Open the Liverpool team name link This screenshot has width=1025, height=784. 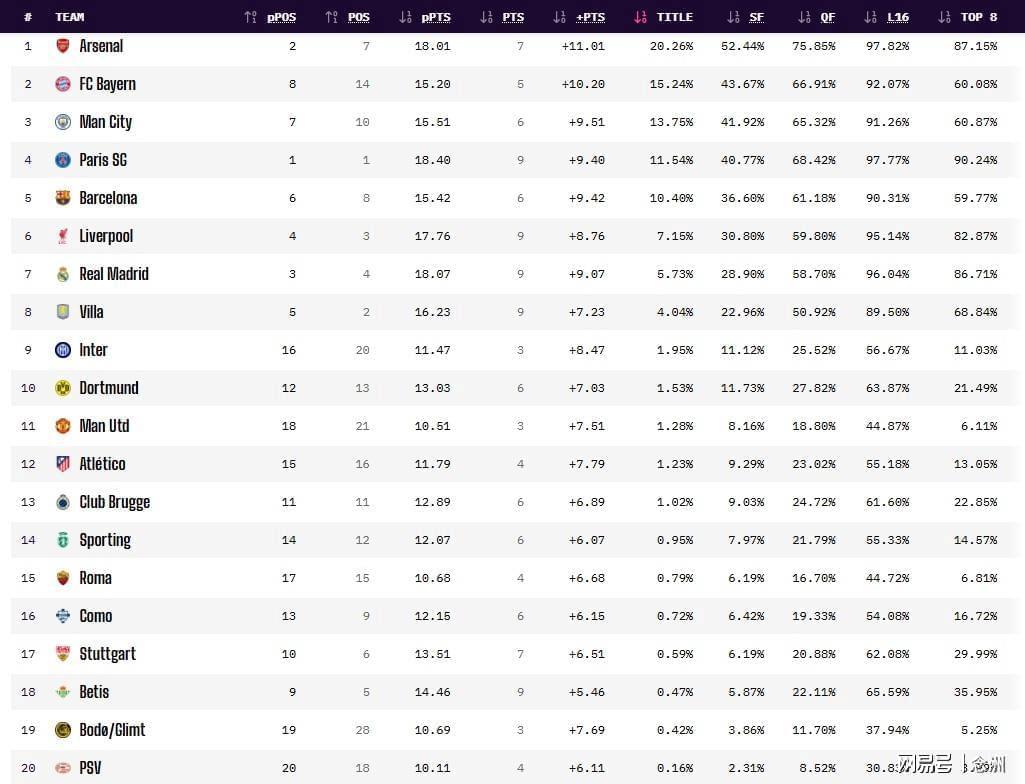(x=106, y=236)
